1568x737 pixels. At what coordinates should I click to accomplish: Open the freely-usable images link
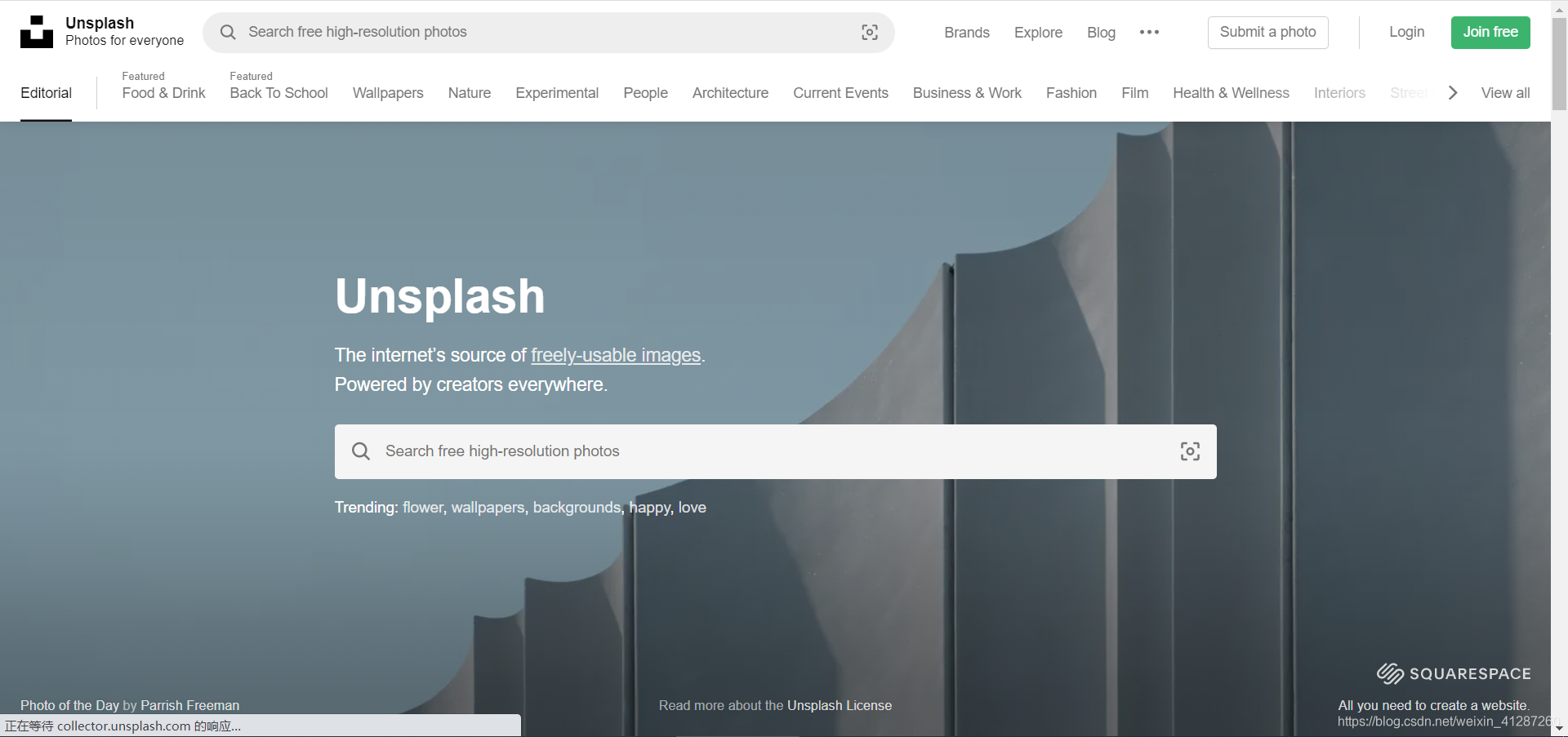coord(616,355)
